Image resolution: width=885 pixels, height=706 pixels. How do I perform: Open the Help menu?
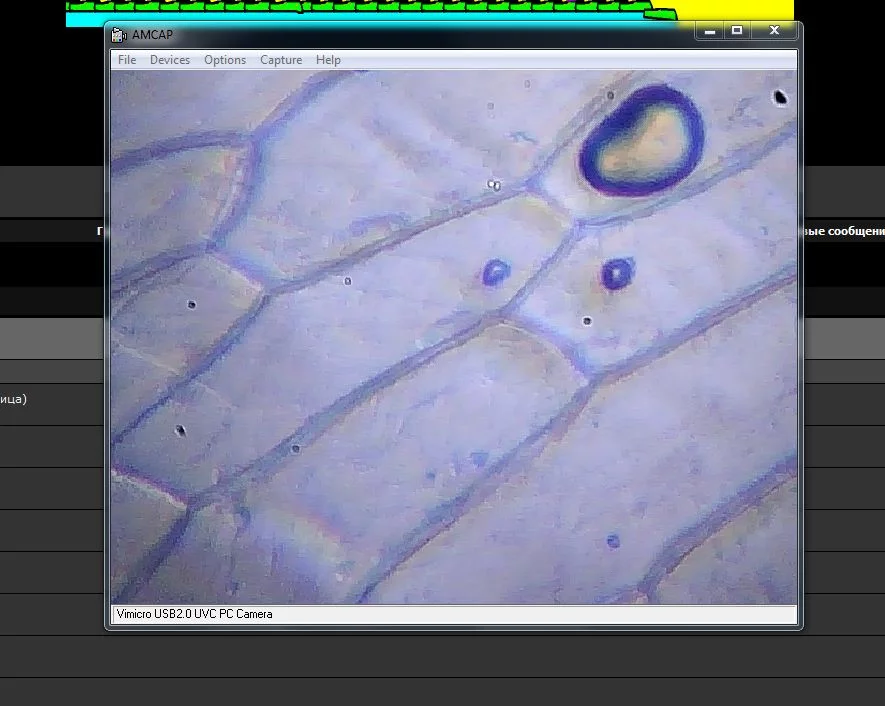pos(328,60)
